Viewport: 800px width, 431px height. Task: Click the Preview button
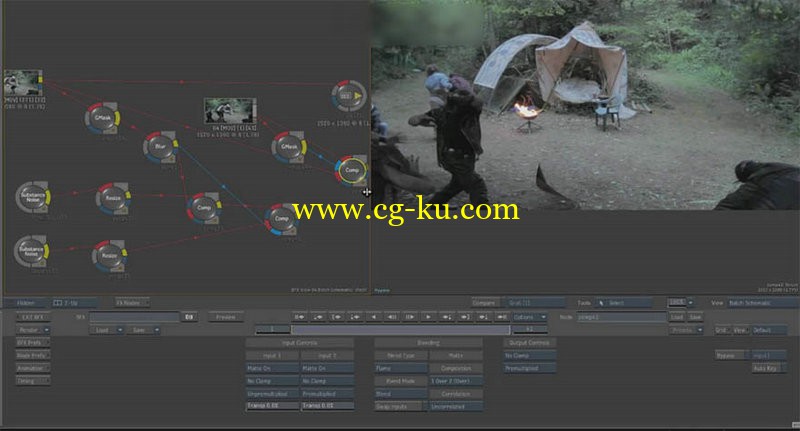pyautogui.click(x=226, y=317)
